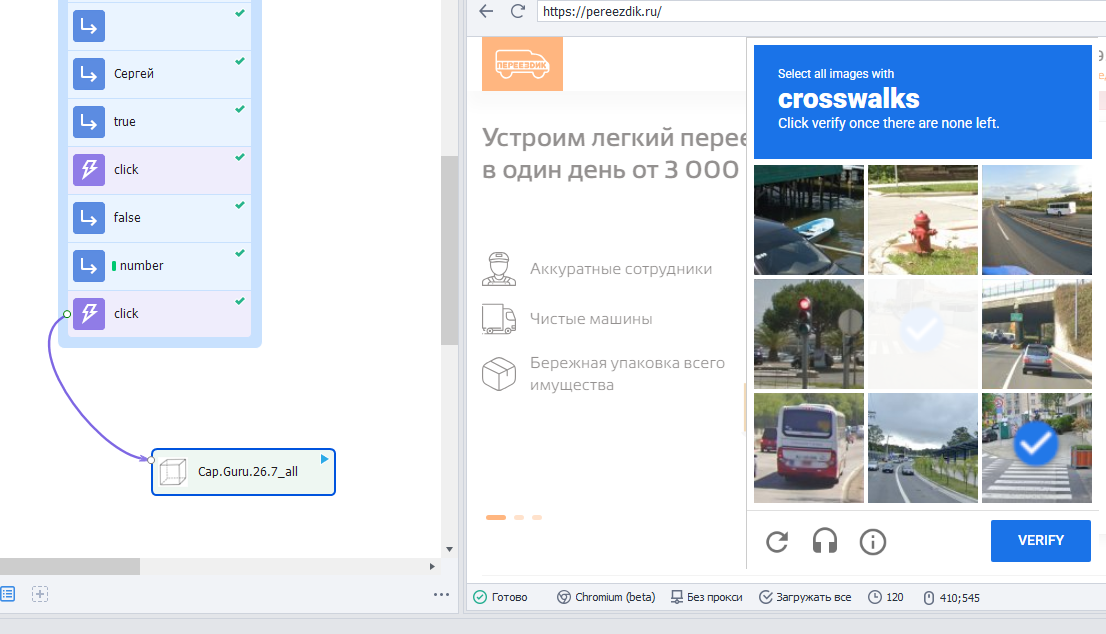This screenshot has width=1106, height=634.
Task: Select the number action label
Action: (x=142, y=265)
